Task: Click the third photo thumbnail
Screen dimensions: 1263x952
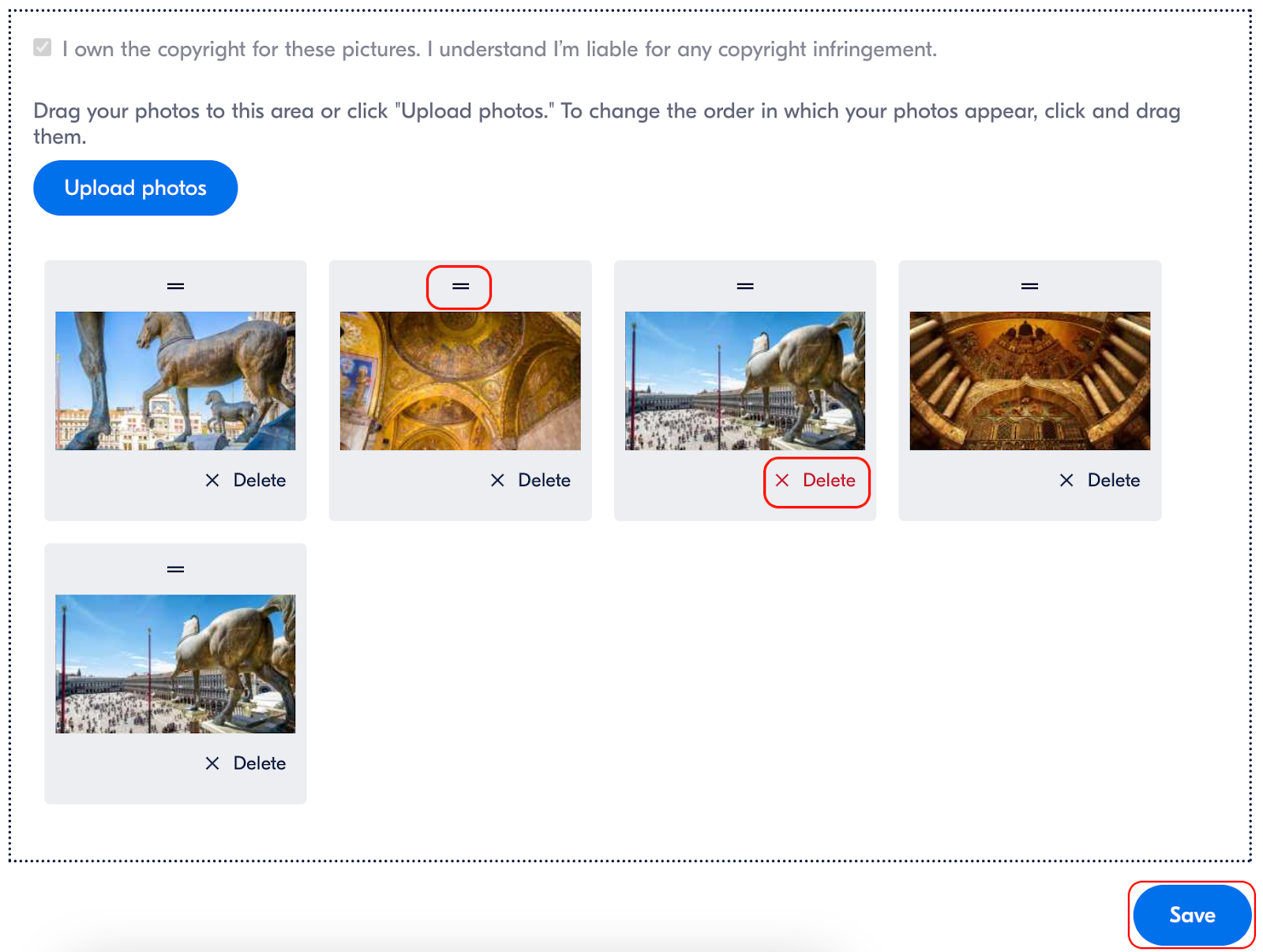Action: pos(745,380)
